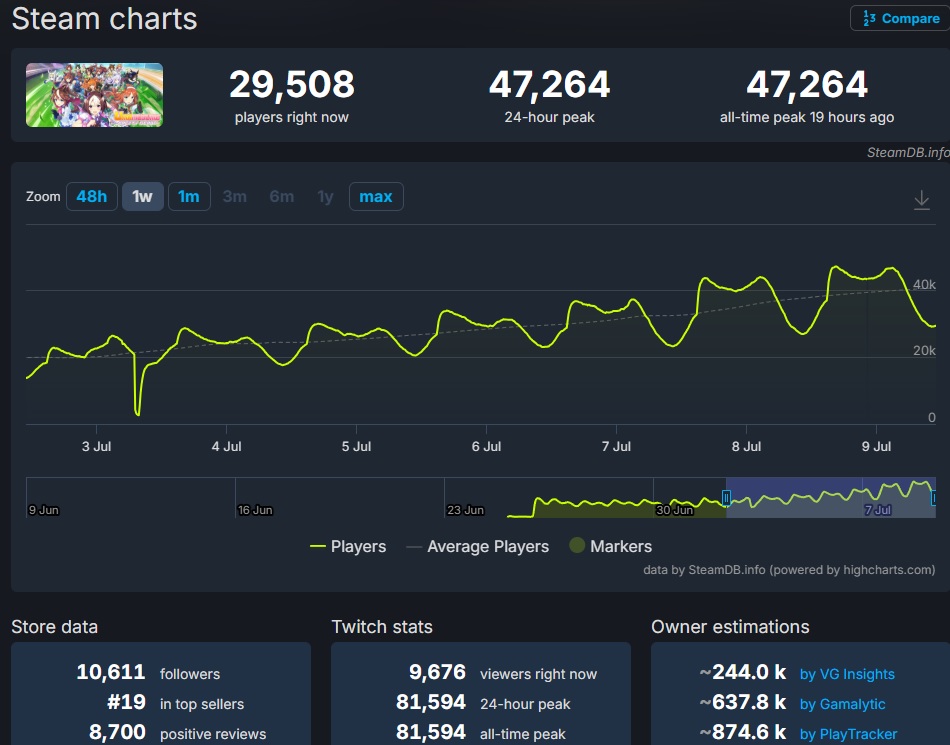Select the 6m zoom range
Image resolution: width=950 pixels, height=745 pixels.
(x=282, y=197)
